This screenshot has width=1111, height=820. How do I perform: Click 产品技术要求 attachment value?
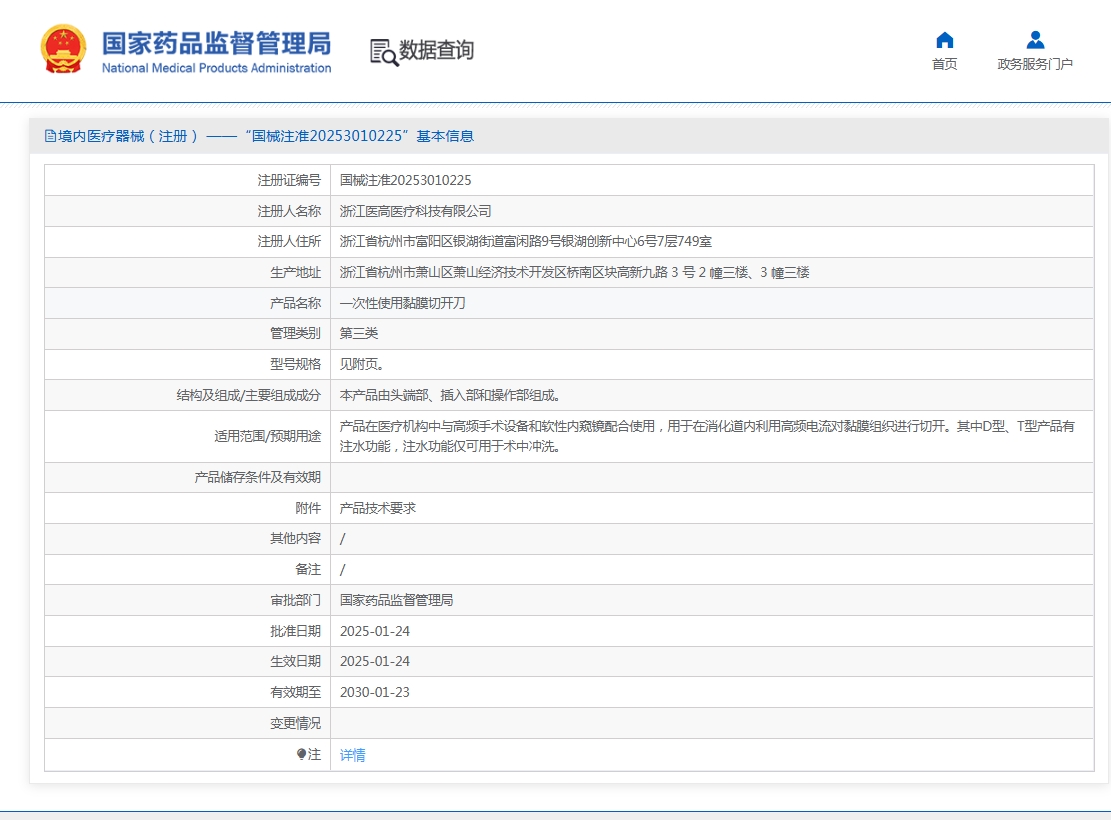tap(378, 508)
